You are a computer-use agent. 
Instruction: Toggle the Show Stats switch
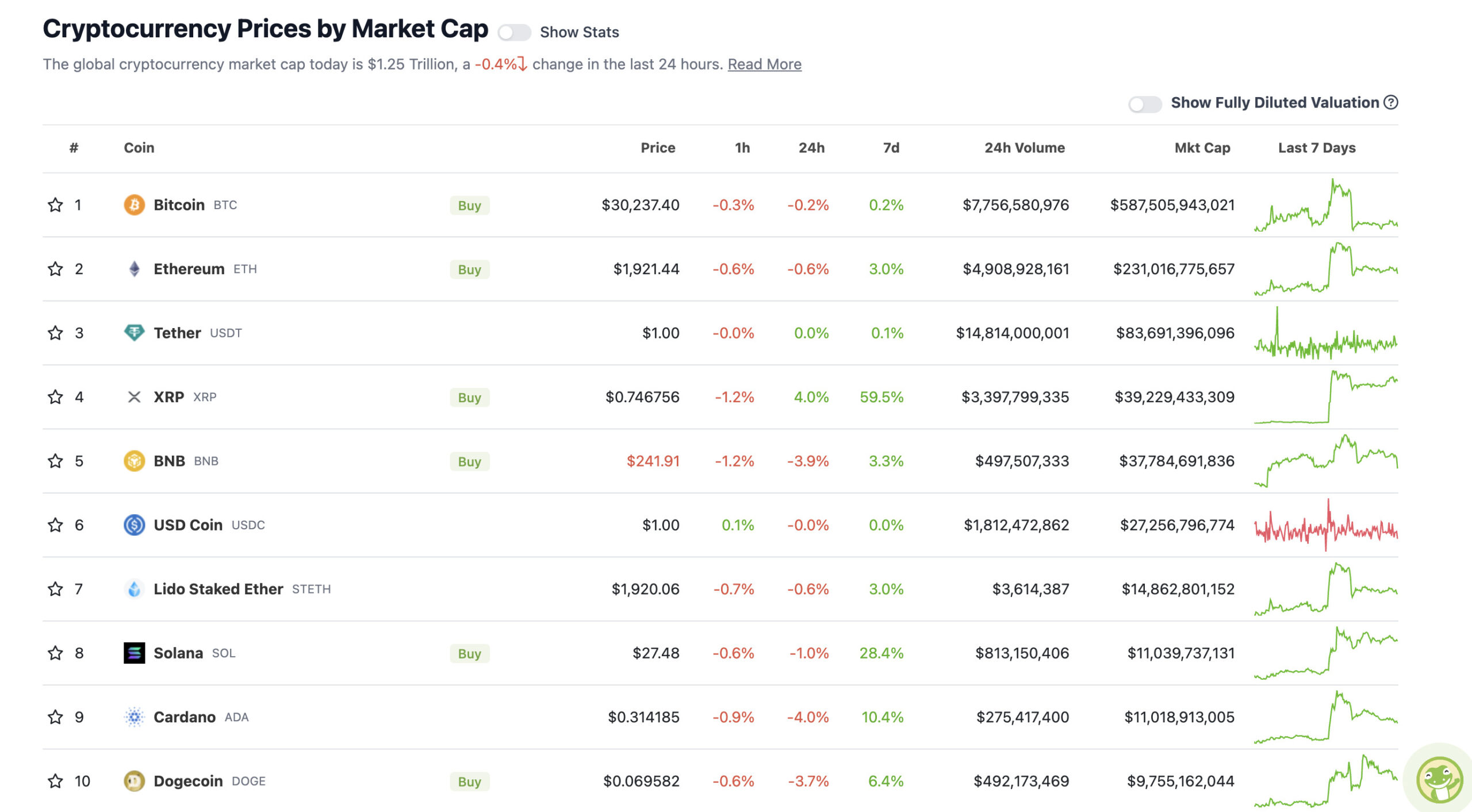coord(514,32)
